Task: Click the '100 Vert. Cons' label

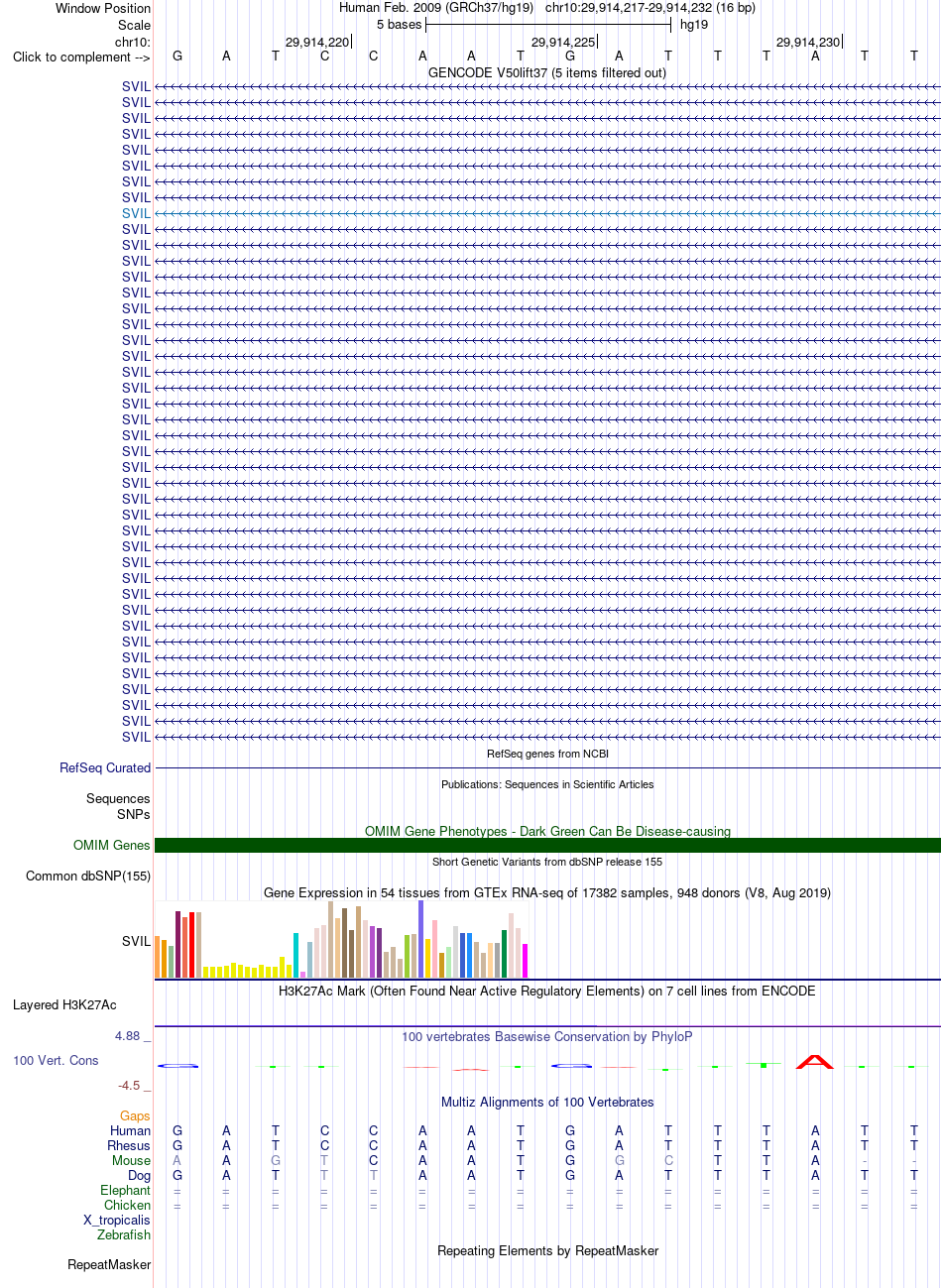Action: pyautogui.click(x=56, y=1060)
